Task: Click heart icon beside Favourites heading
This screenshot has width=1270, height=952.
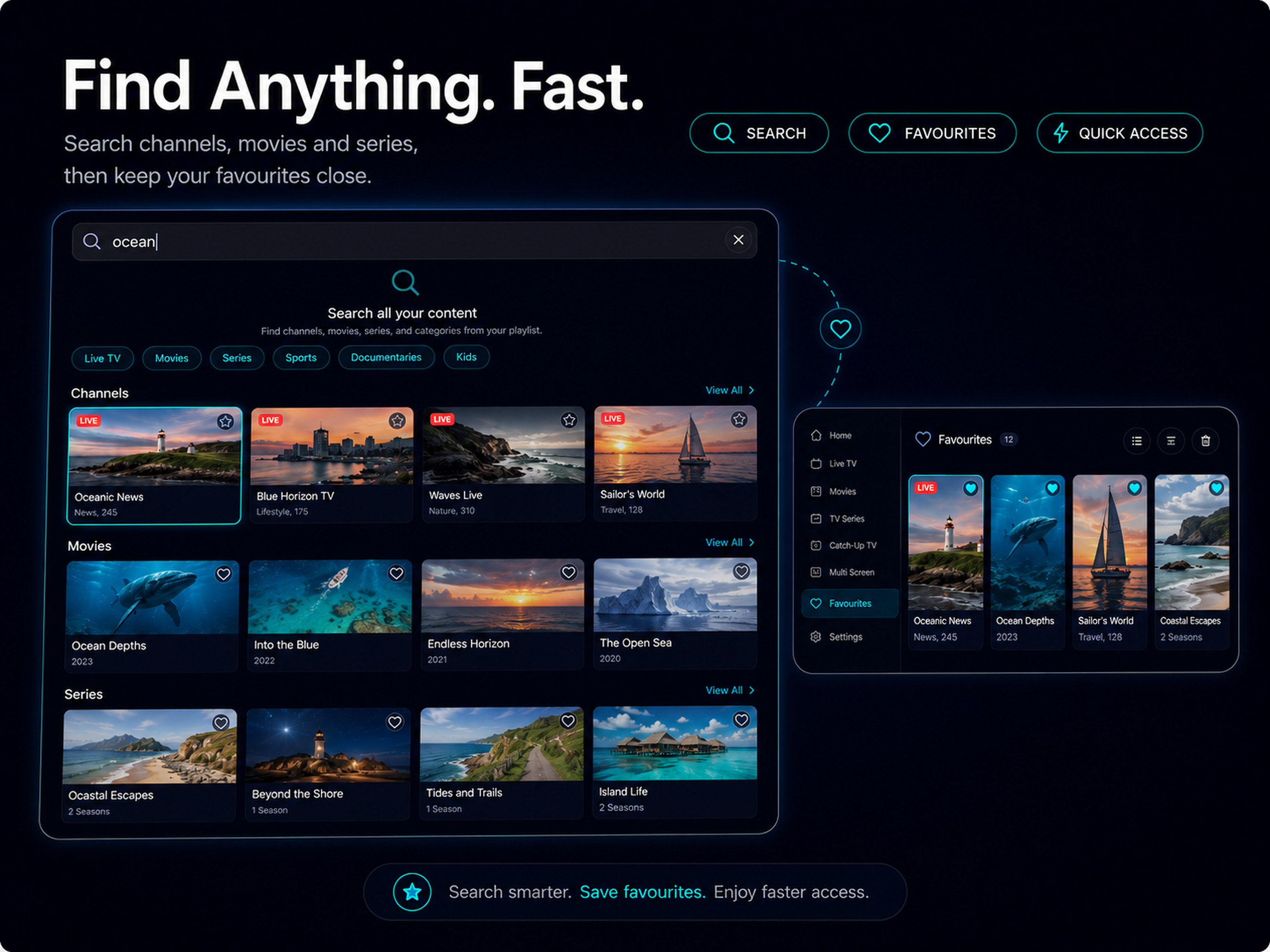Action: click(x=923, y=440)
